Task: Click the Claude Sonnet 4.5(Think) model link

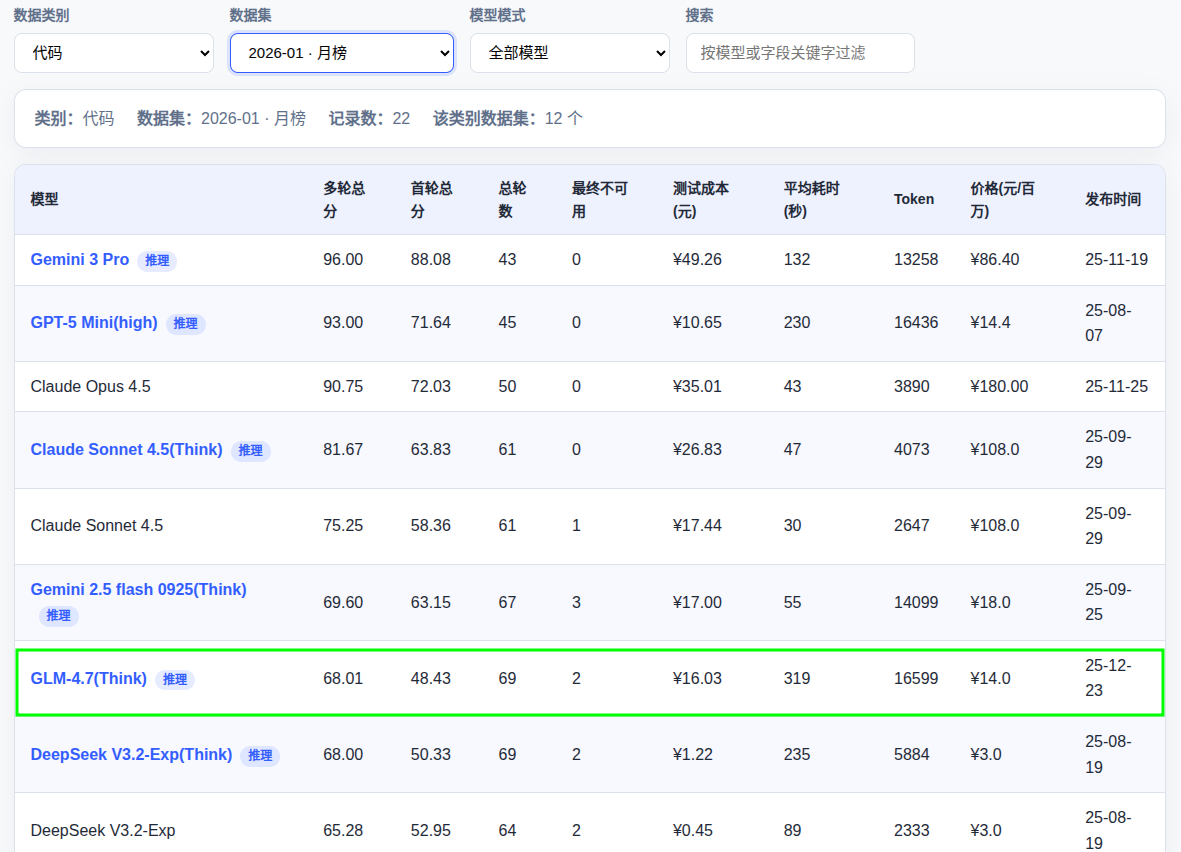Action: click(126, 449)
